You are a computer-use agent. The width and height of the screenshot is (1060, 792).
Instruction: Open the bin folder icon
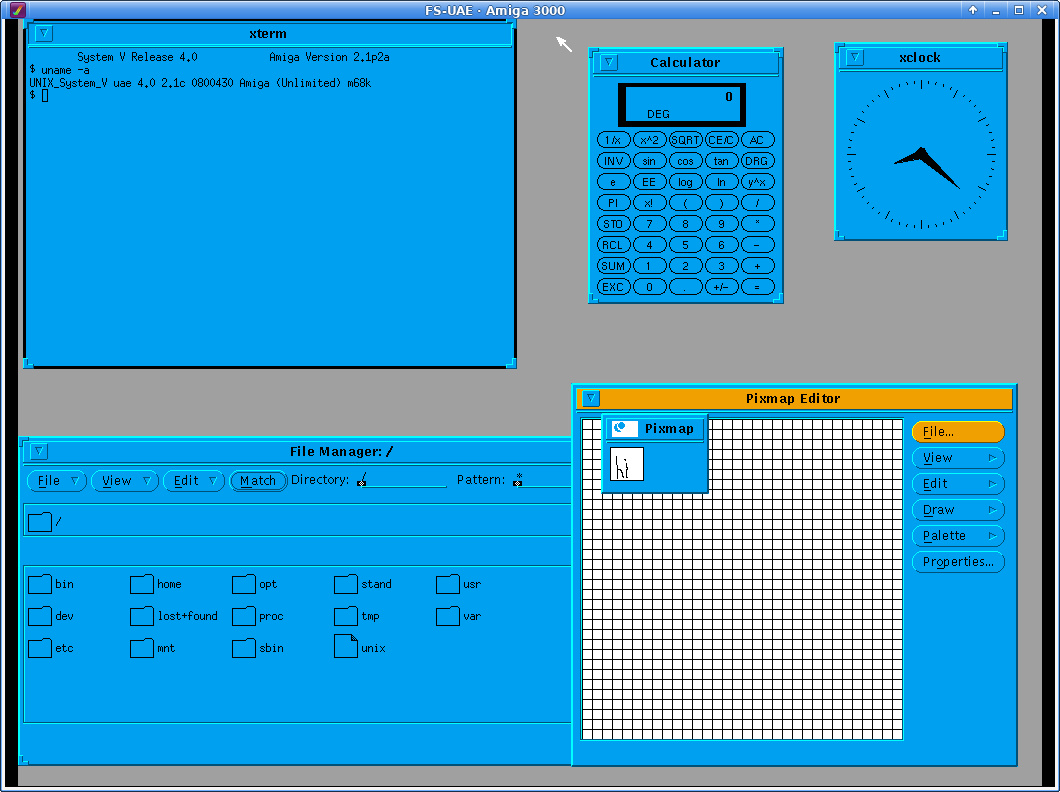40,584
